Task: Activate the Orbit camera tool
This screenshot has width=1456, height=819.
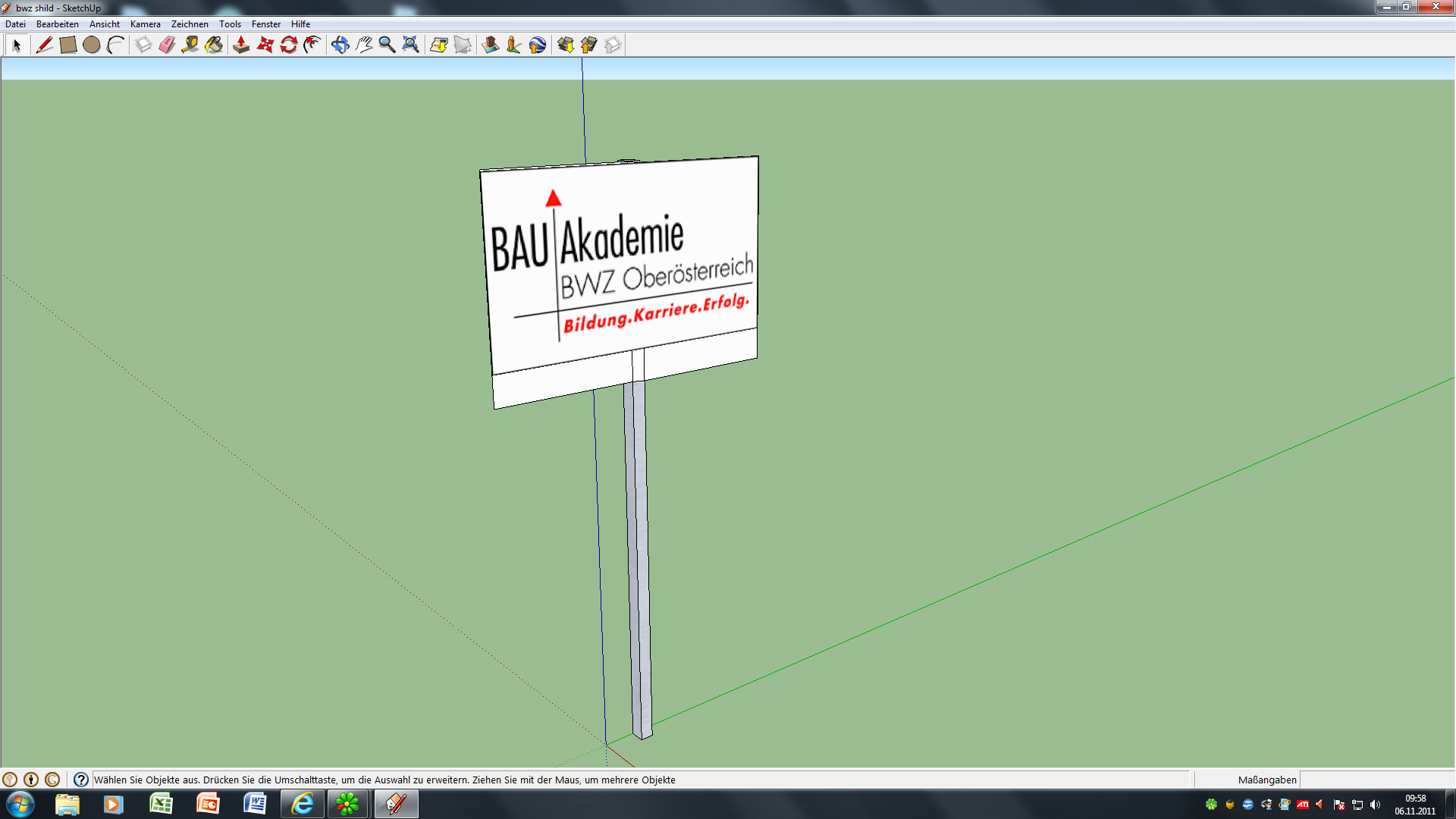Action: point(340,45)
